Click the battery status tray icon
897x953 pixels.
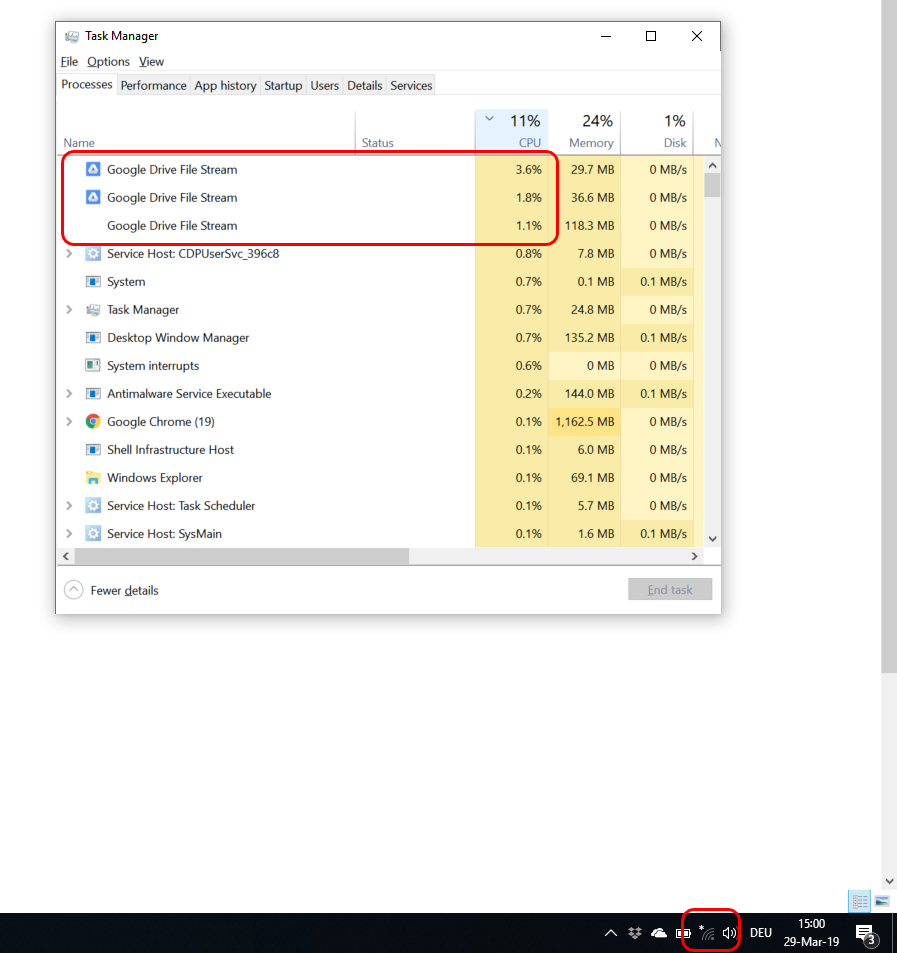pyautogui.click(x=683, y=933)
